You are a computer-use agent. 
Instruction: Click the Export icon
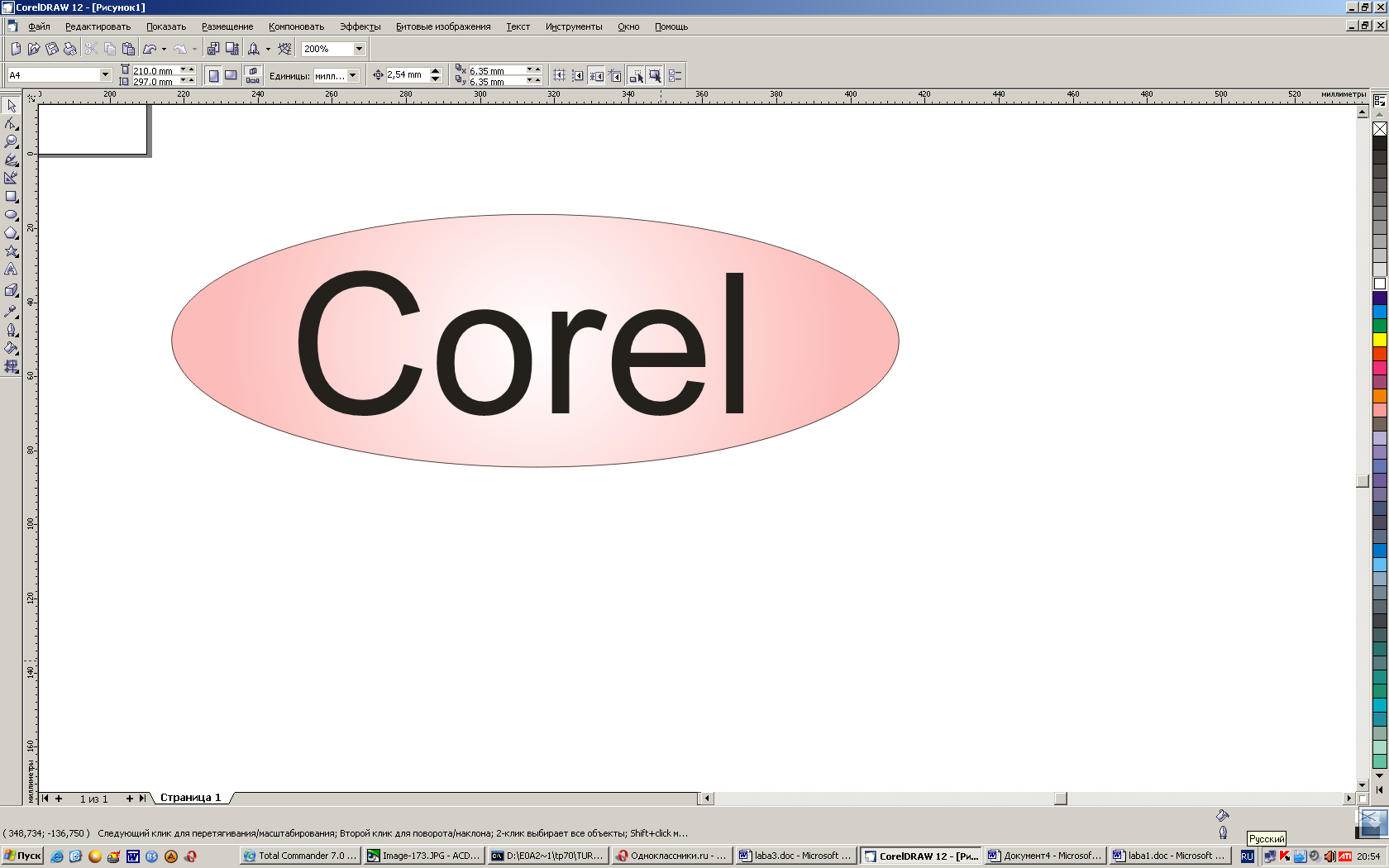tap(232, 49)
